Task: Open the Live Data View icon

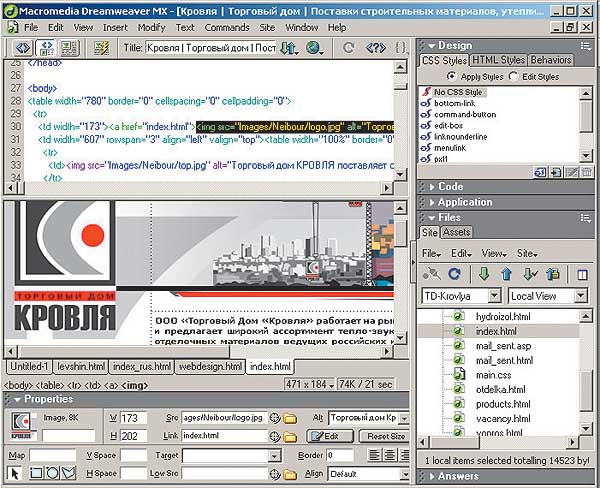Action: [102, 48]
